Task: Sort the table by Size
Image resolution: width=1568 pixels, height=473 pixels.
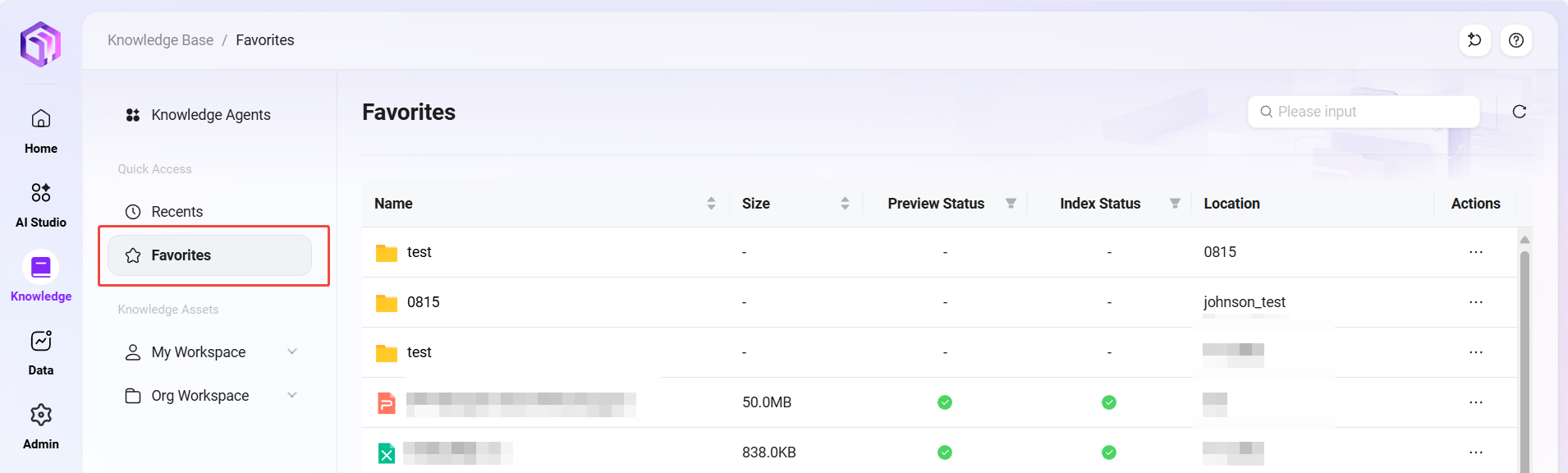Action: coord(845,204)
